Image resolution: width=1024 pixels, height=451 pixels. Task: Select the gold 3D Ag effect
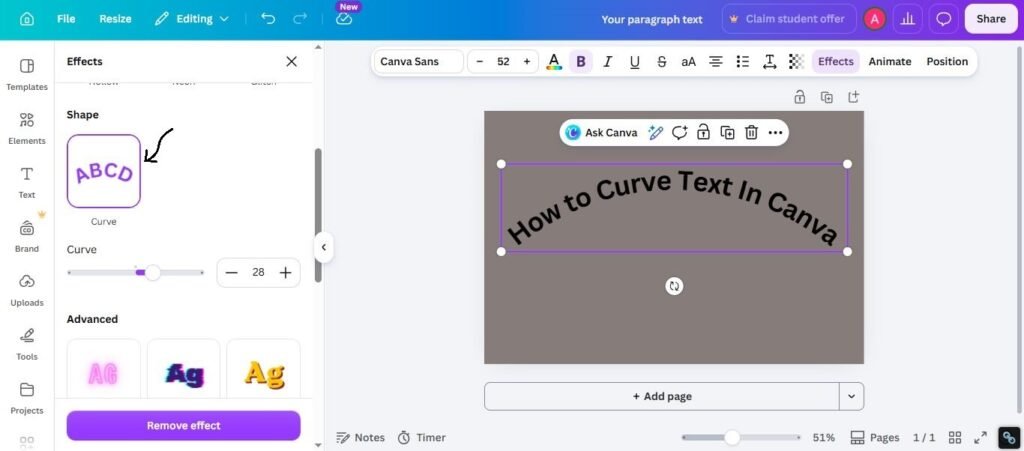click(264, 369)
